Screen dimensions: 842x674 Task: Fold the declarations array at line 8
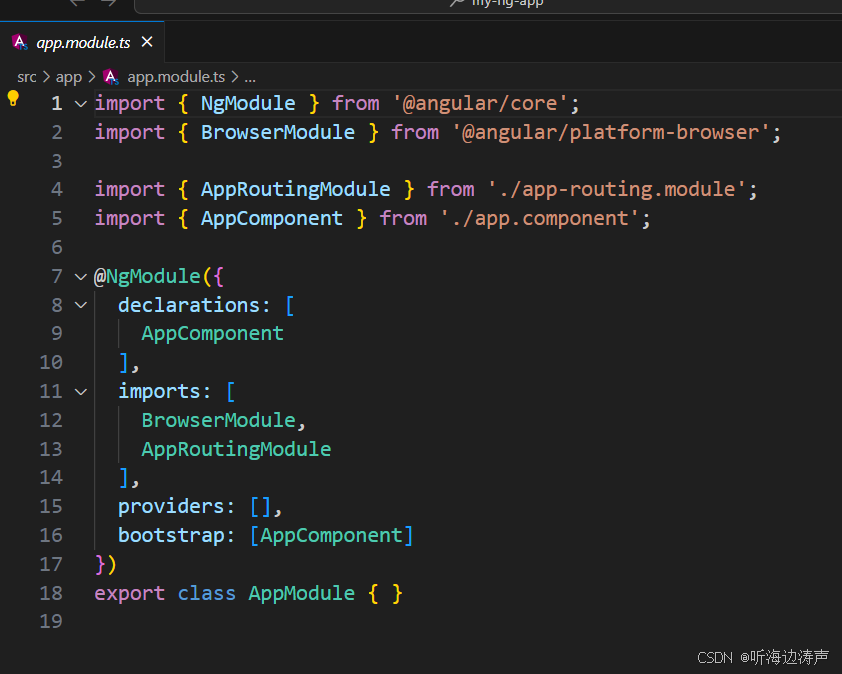tap(79, 304)
